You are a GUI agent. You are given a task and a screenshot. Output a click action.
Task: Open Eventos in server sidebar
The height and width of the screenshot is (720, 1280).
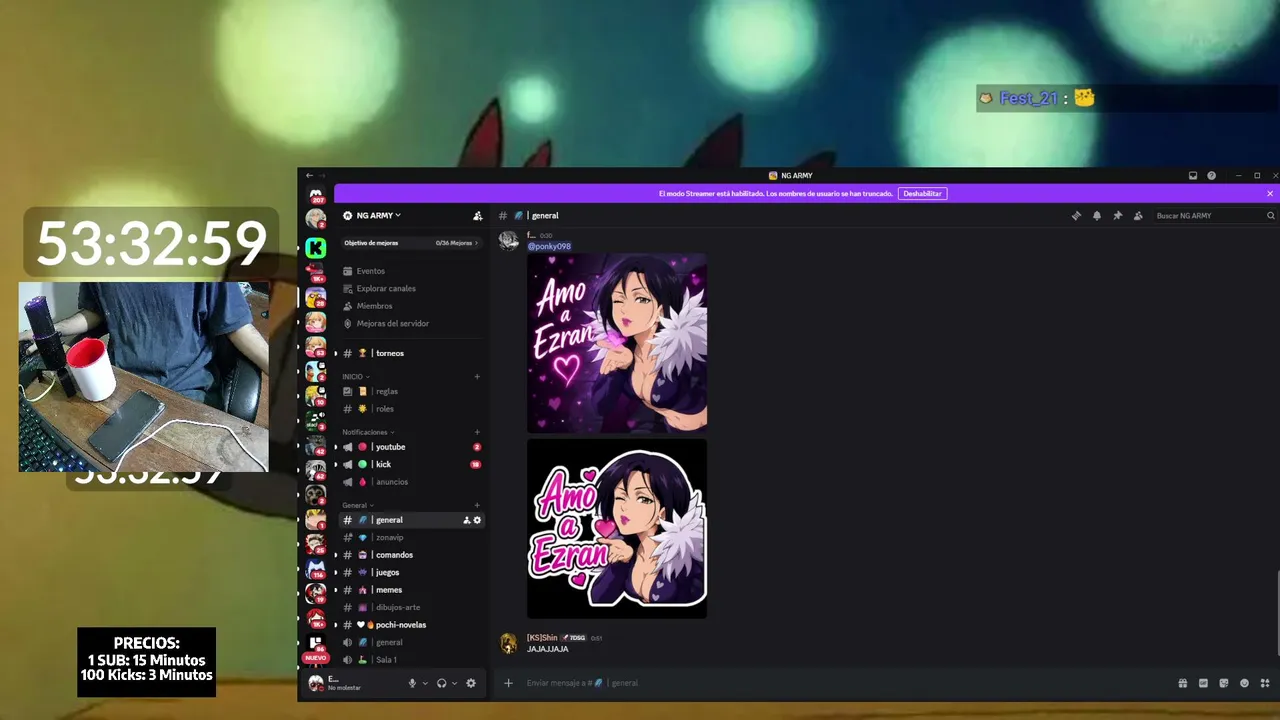coord(412,271)
